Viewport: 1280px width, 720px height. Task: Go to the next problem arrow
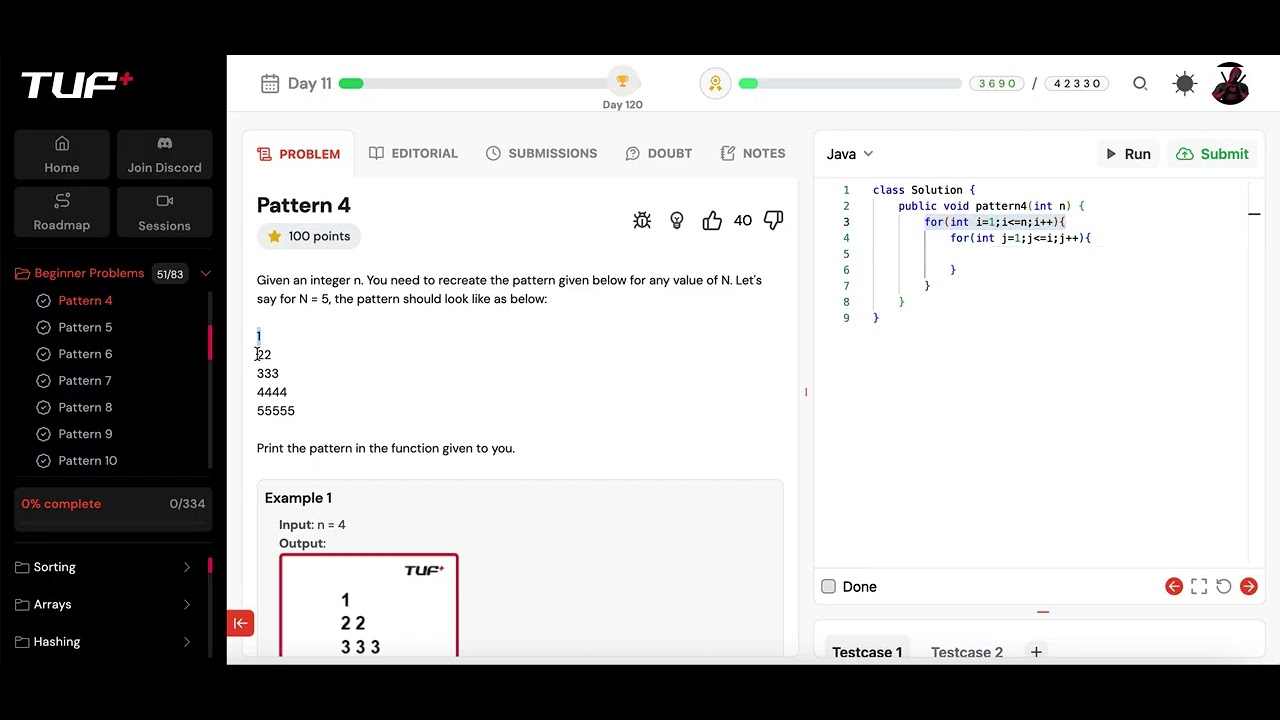pos(1249,587)
